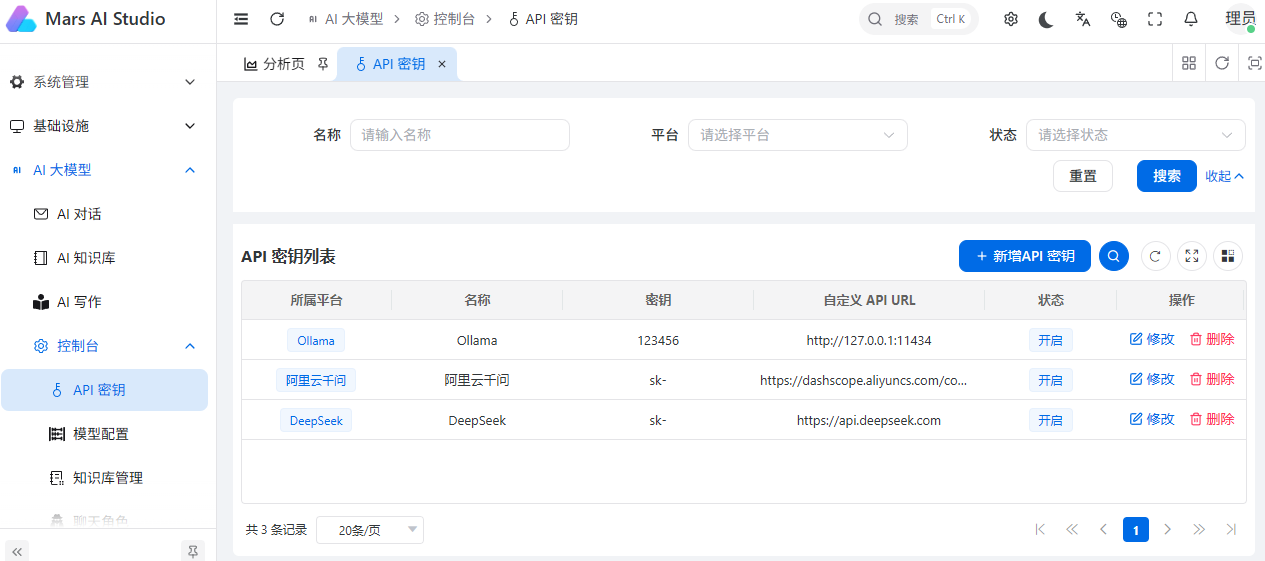
Task: Enter fullscreen using header fullscreen icon
Action: [x=1155, y=19]
